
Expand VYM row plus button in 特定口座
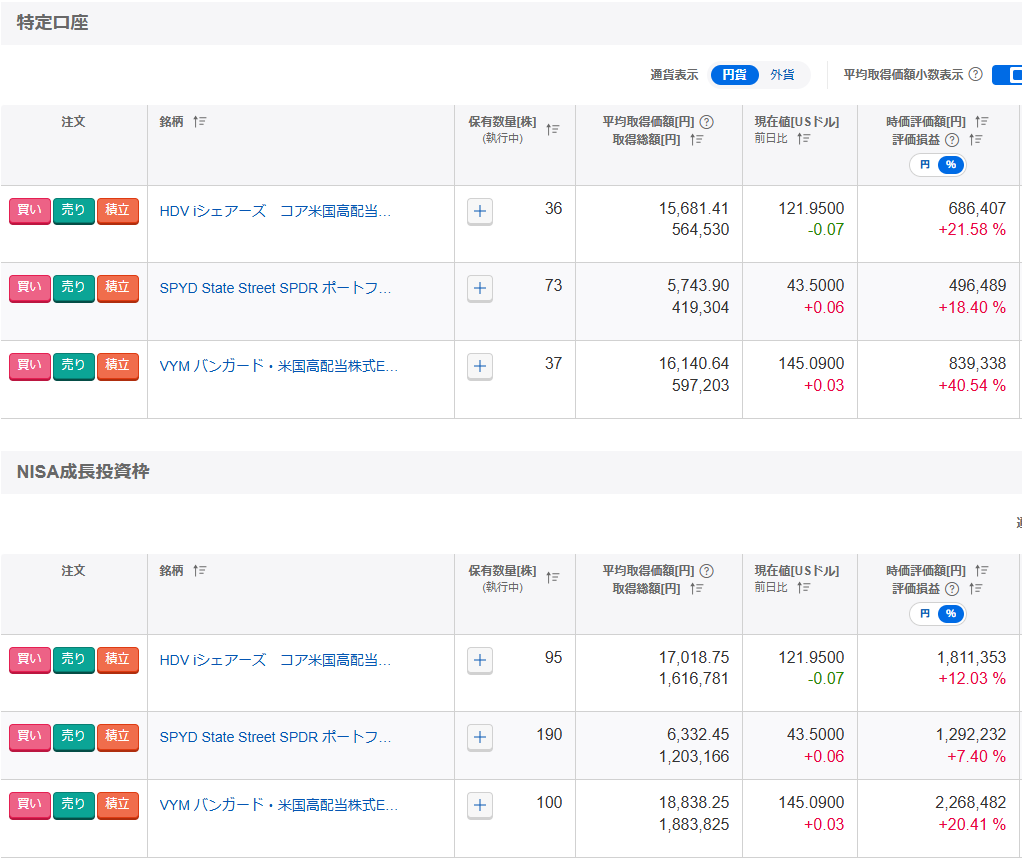point(480,366)
